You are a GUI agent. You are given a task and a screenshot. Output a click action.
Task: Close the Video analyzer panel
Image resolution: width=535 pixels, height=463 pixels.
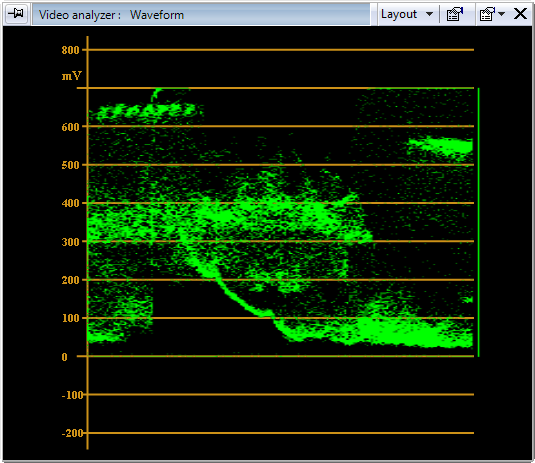click(x=520, y=14)
